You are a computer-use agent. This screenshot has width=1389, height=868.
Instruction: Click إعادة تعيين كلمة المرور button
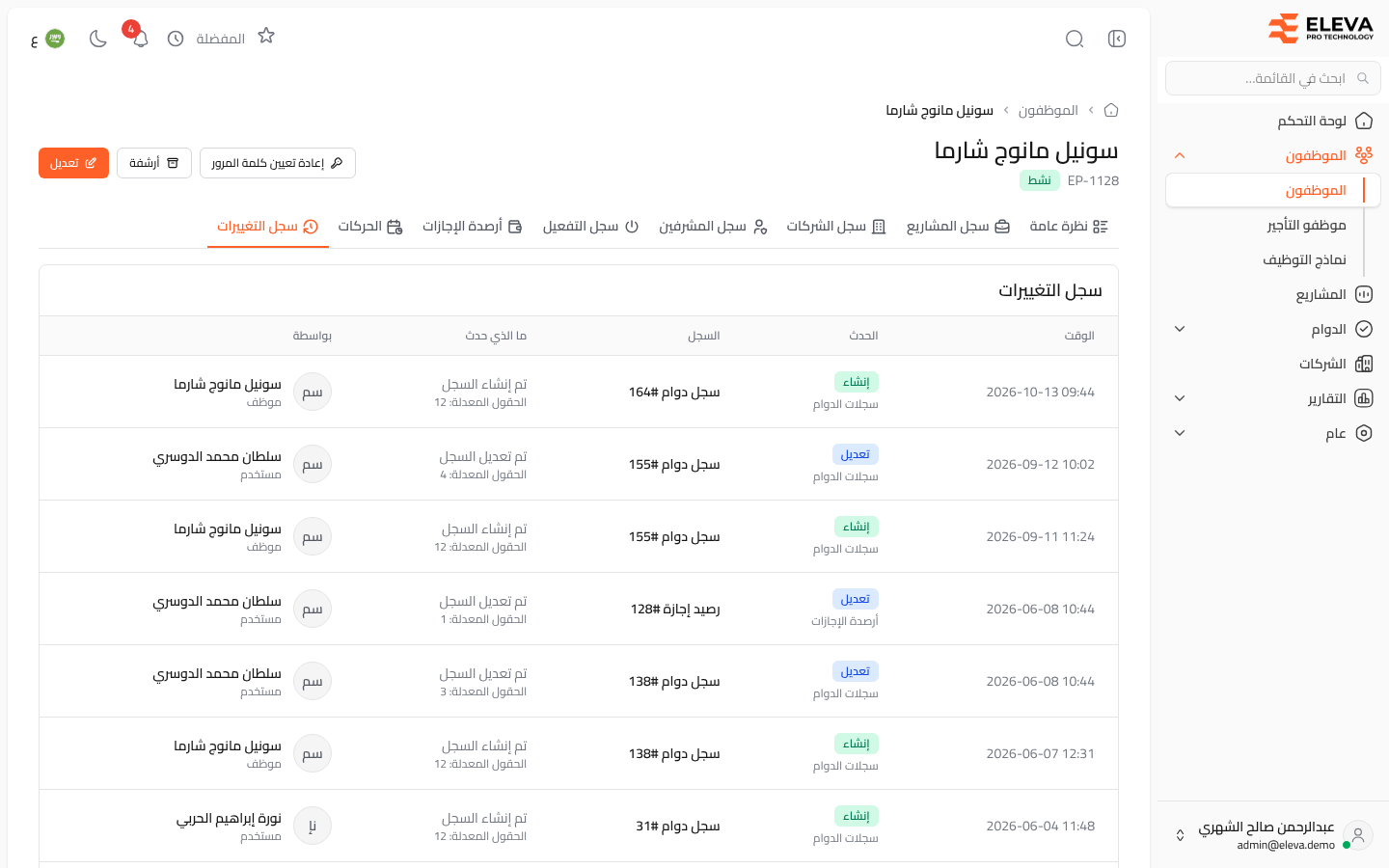pos(278,163)
